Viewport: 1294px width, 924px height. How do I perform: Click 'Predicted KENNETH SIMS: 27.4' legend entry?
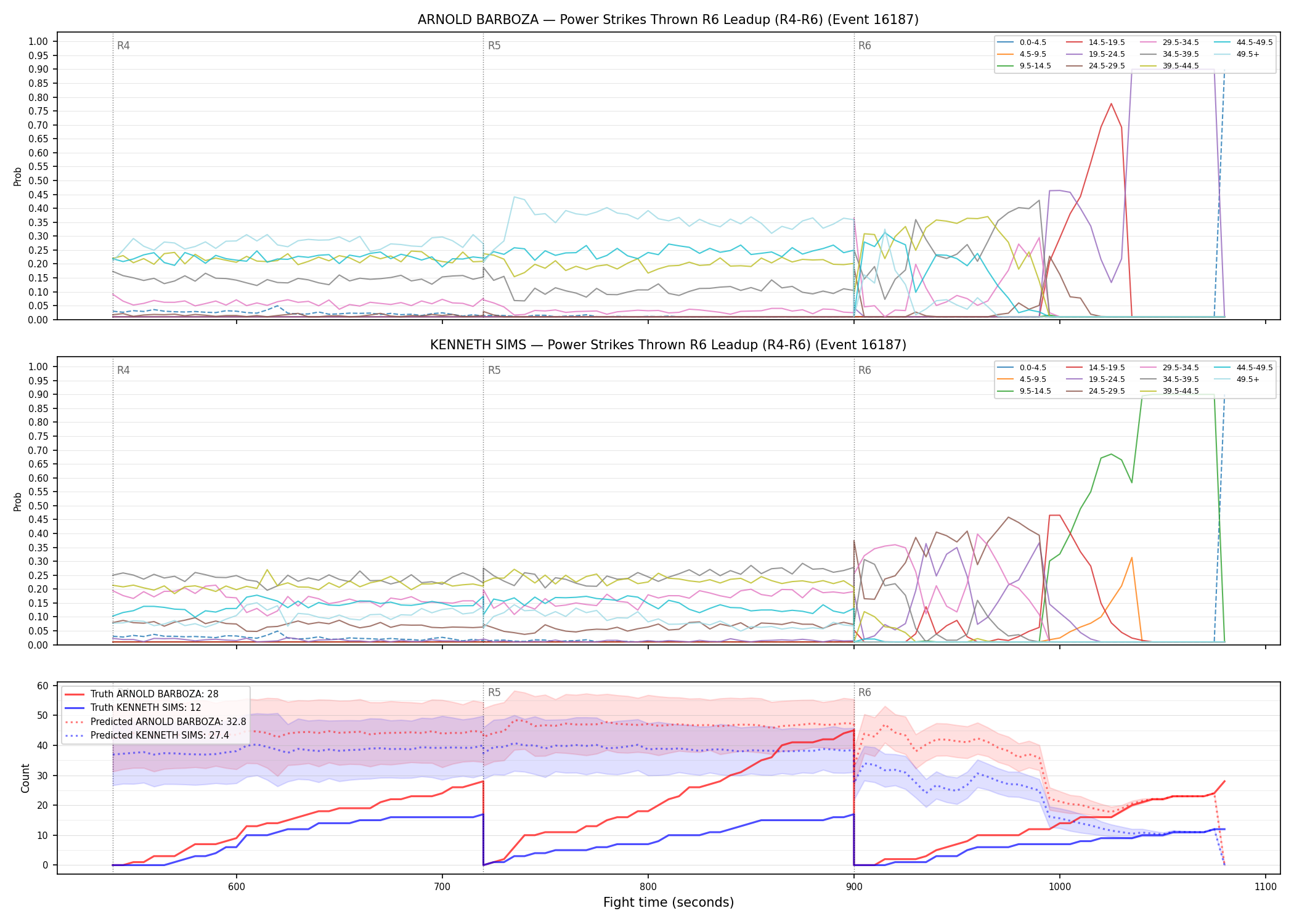click(x=147, y=736)
